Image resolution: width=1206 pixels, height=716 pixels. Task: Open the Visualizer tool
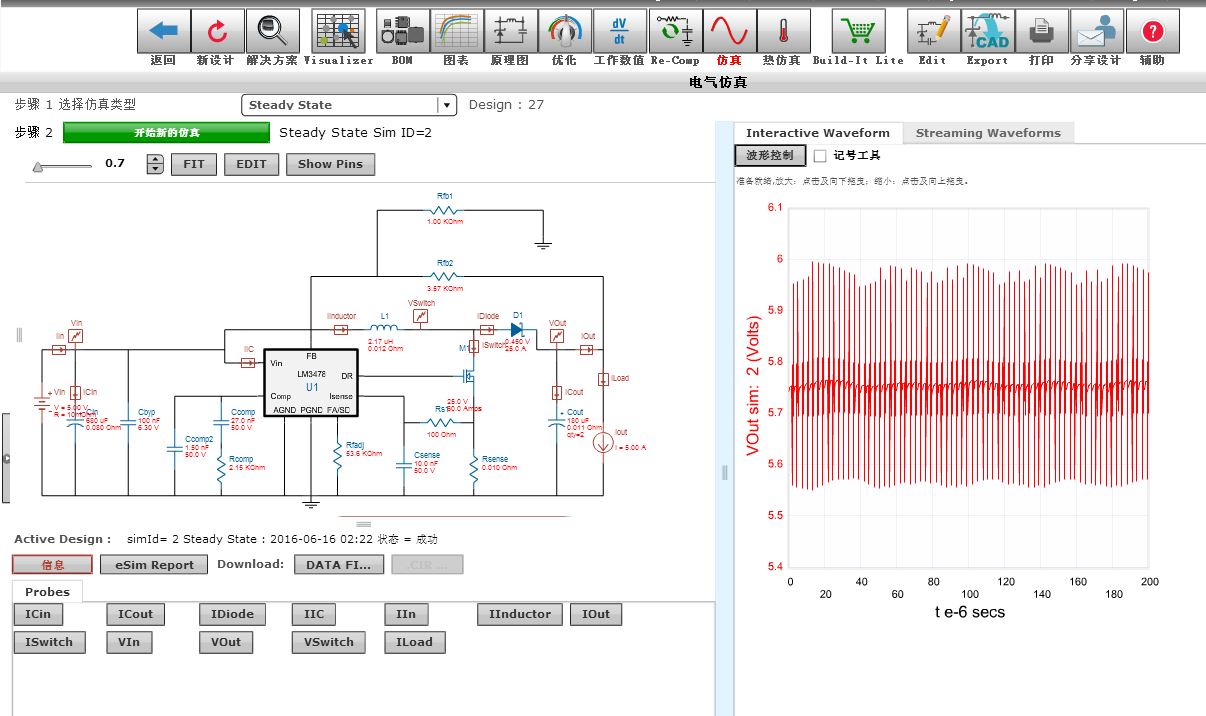[x=338, y=32]
